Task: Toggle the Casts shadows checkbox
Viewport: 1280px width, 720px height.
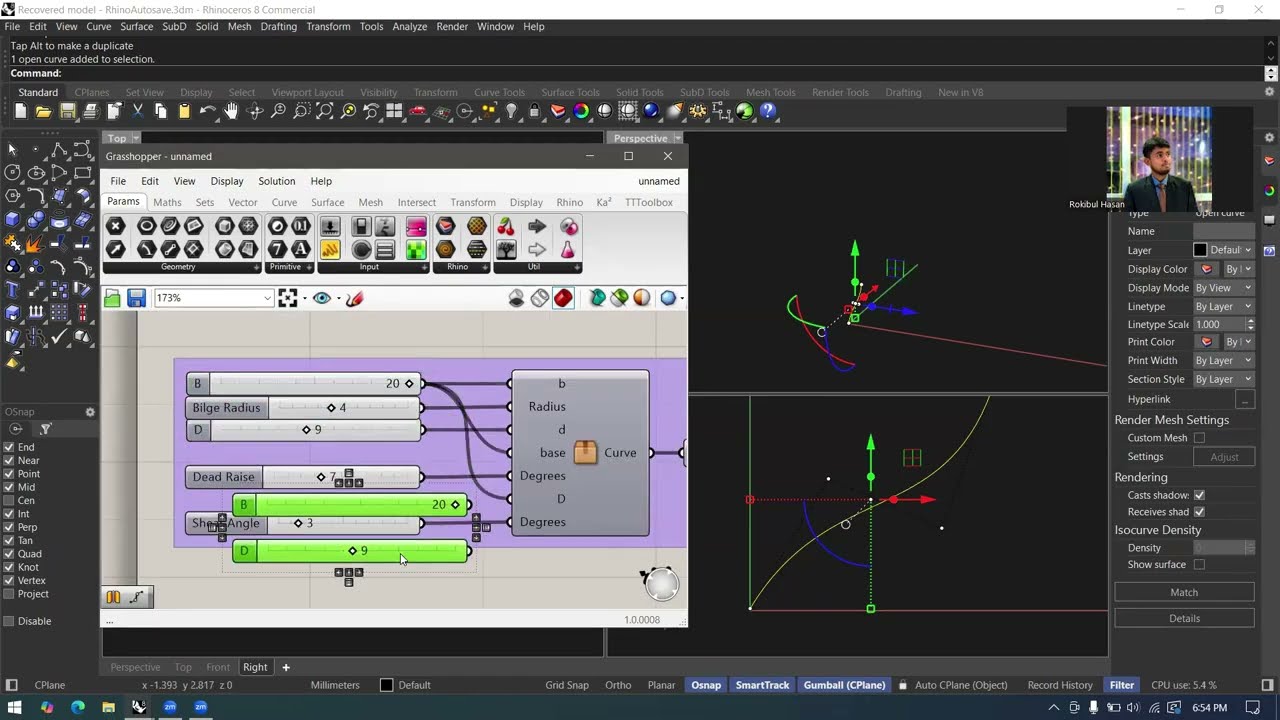Action: coord(1199,495)
